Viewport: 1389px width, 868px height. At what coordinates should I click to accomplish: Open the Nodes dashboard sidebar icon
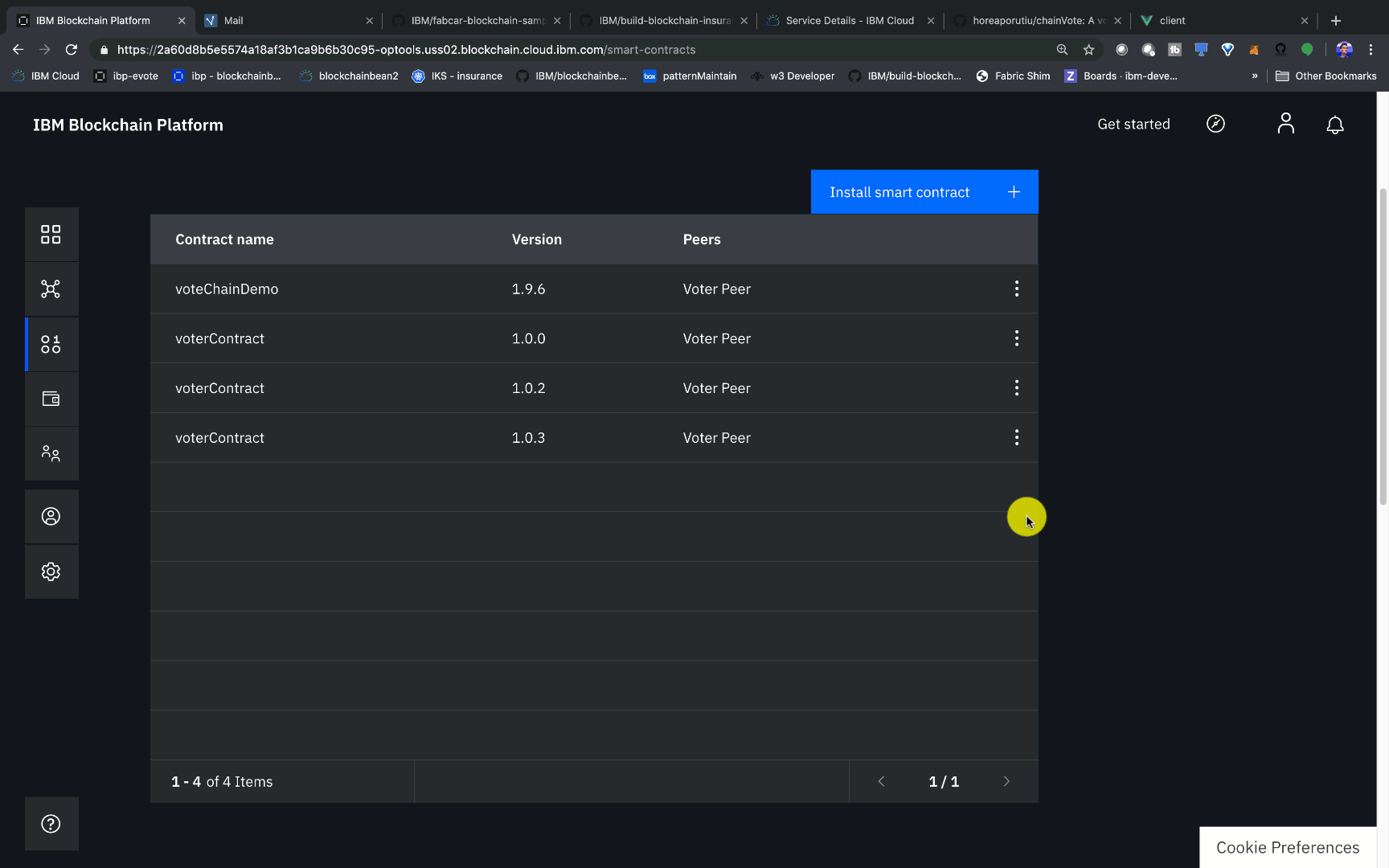[51, 234]
